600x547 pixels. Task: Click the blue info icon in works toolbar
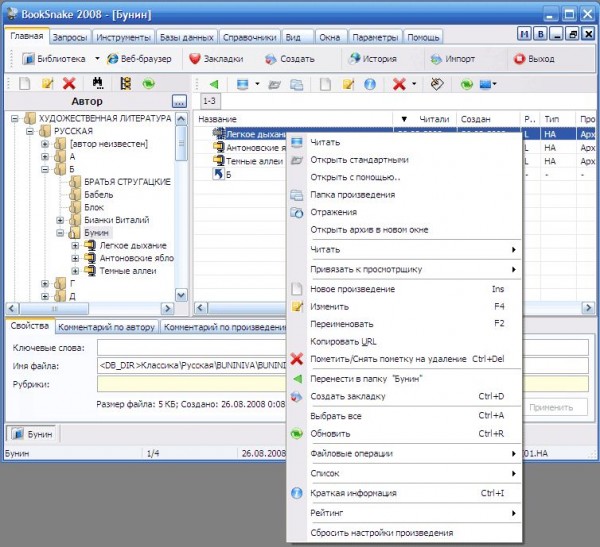coord(370,84)
